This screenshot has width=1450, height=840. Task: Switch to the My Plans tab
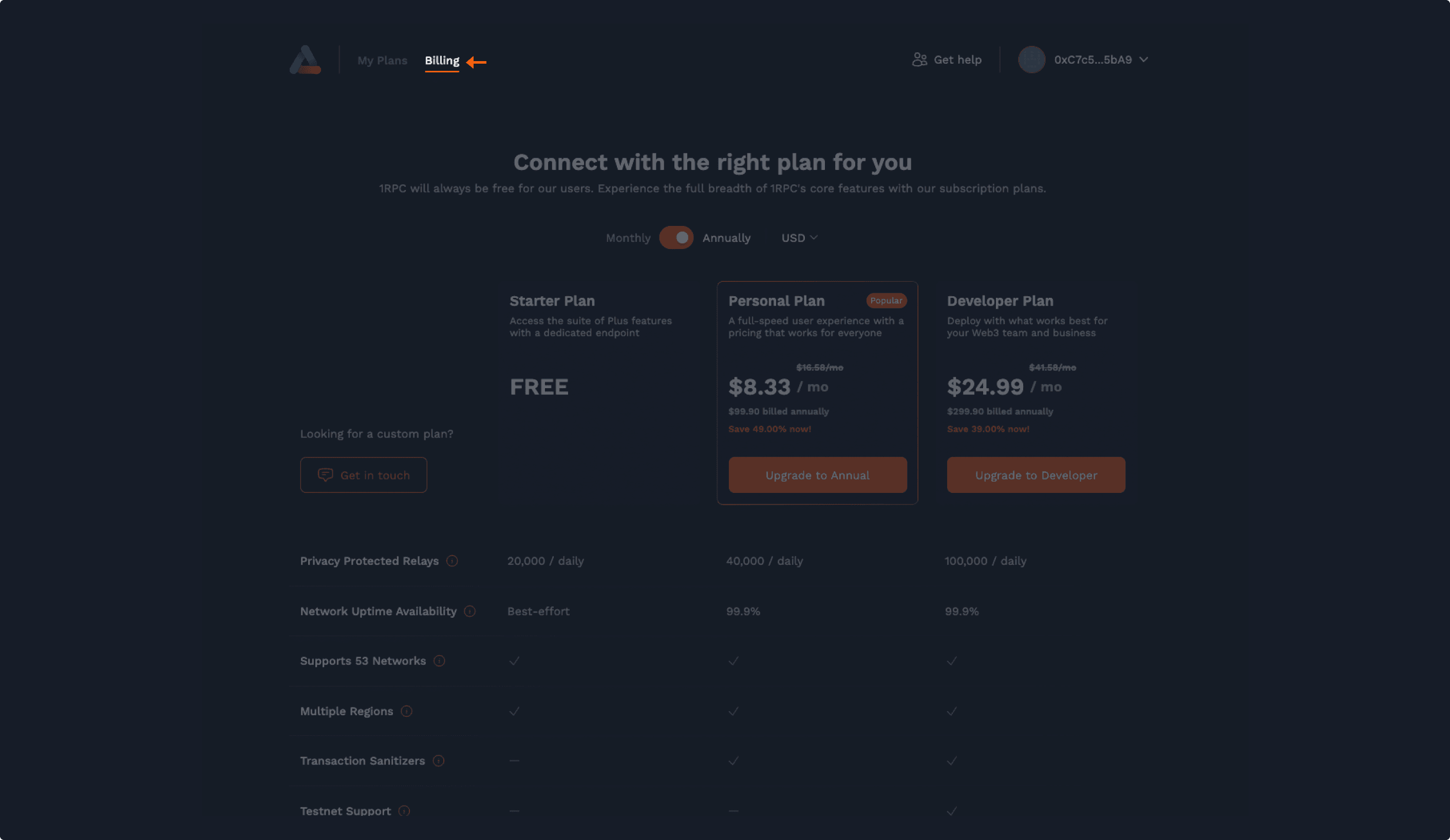pos(382,61)
